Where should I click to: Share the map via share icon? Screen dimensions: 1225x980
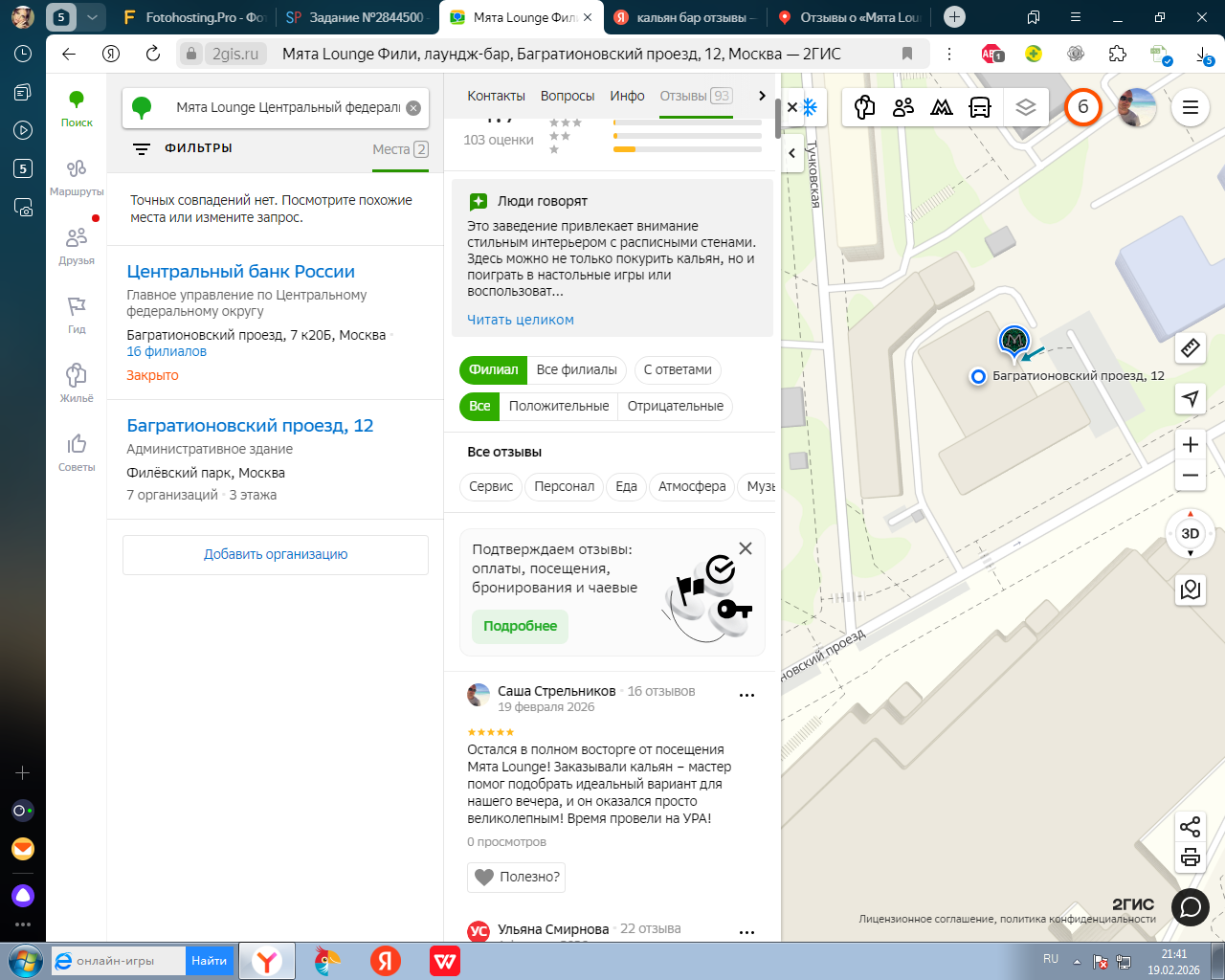point(1191,827)
